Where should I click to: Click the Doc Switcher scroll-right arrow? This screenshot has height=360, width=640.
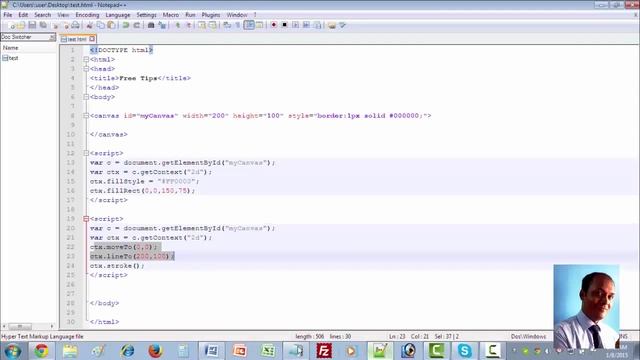pyautogui.click(x=52, y=326)
